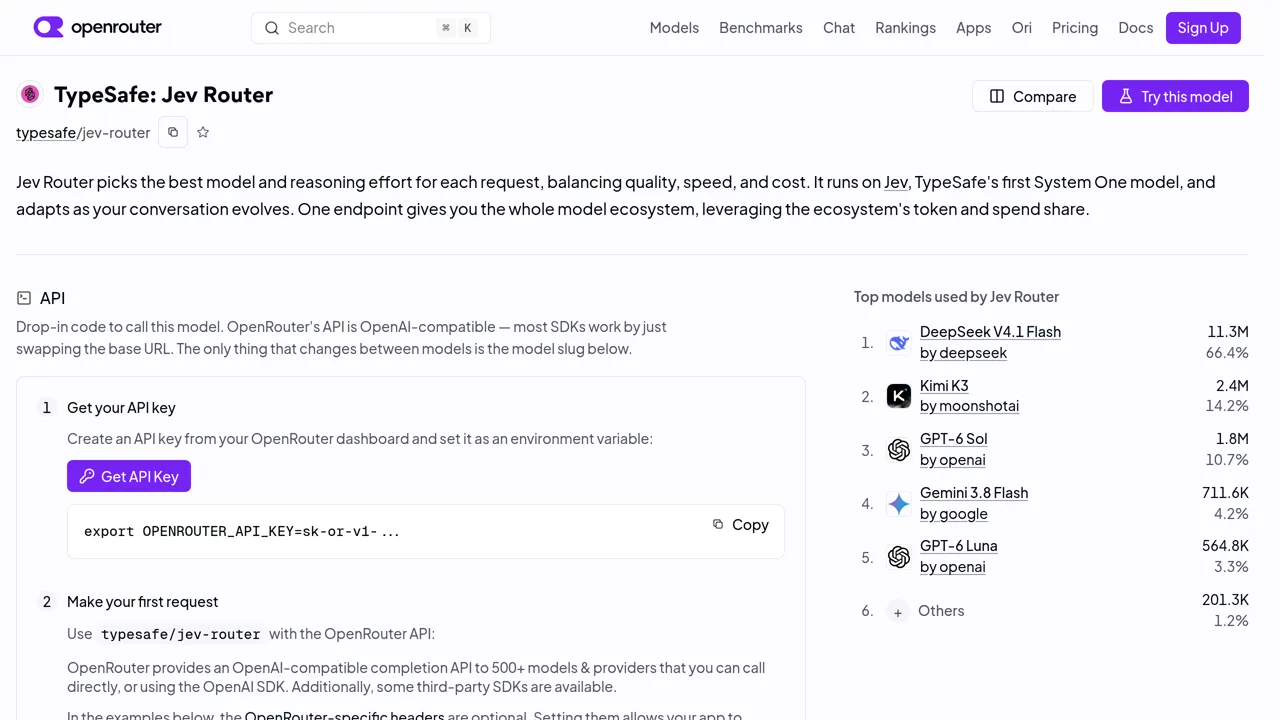Open the GPT-6 Sol model link
Screen dimensions: 1280x720
953,439
